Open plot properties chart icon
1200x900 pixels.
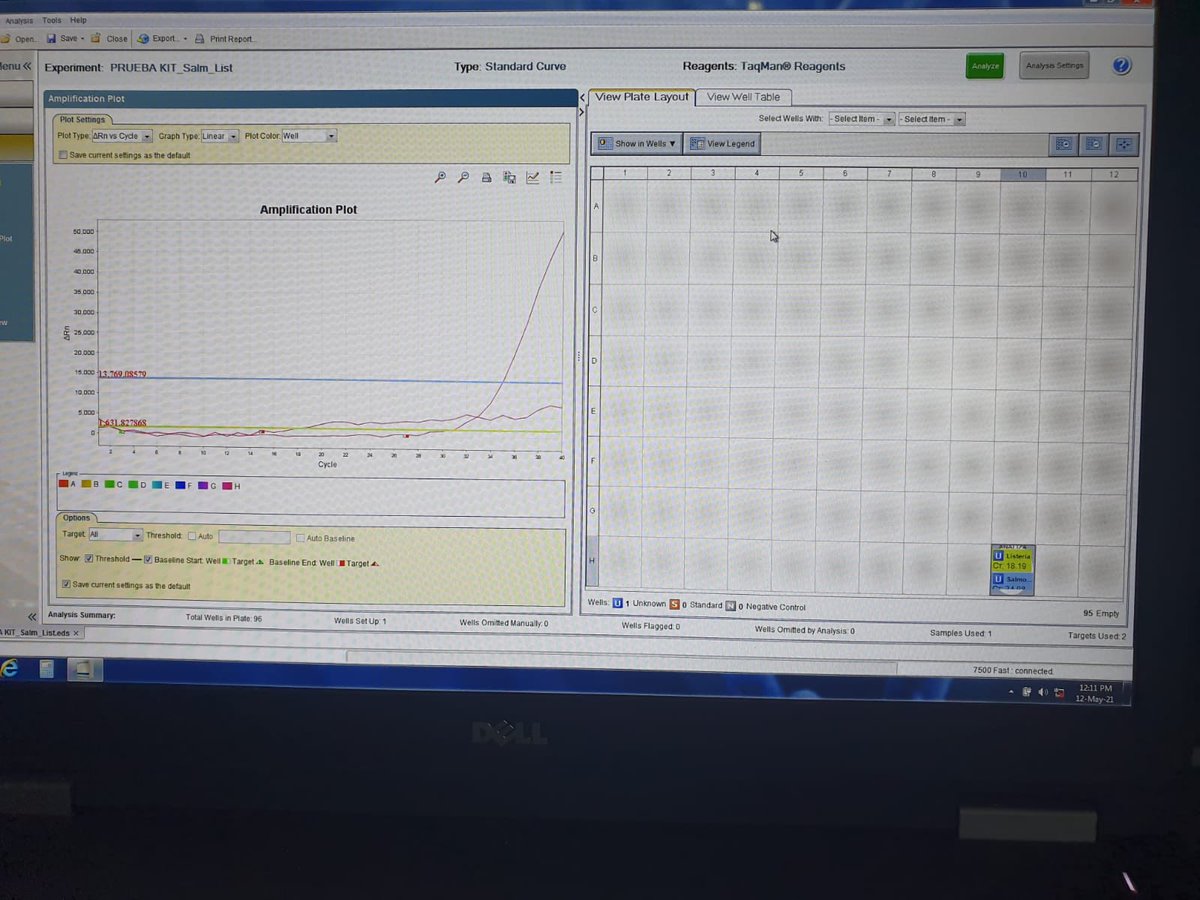533,178
